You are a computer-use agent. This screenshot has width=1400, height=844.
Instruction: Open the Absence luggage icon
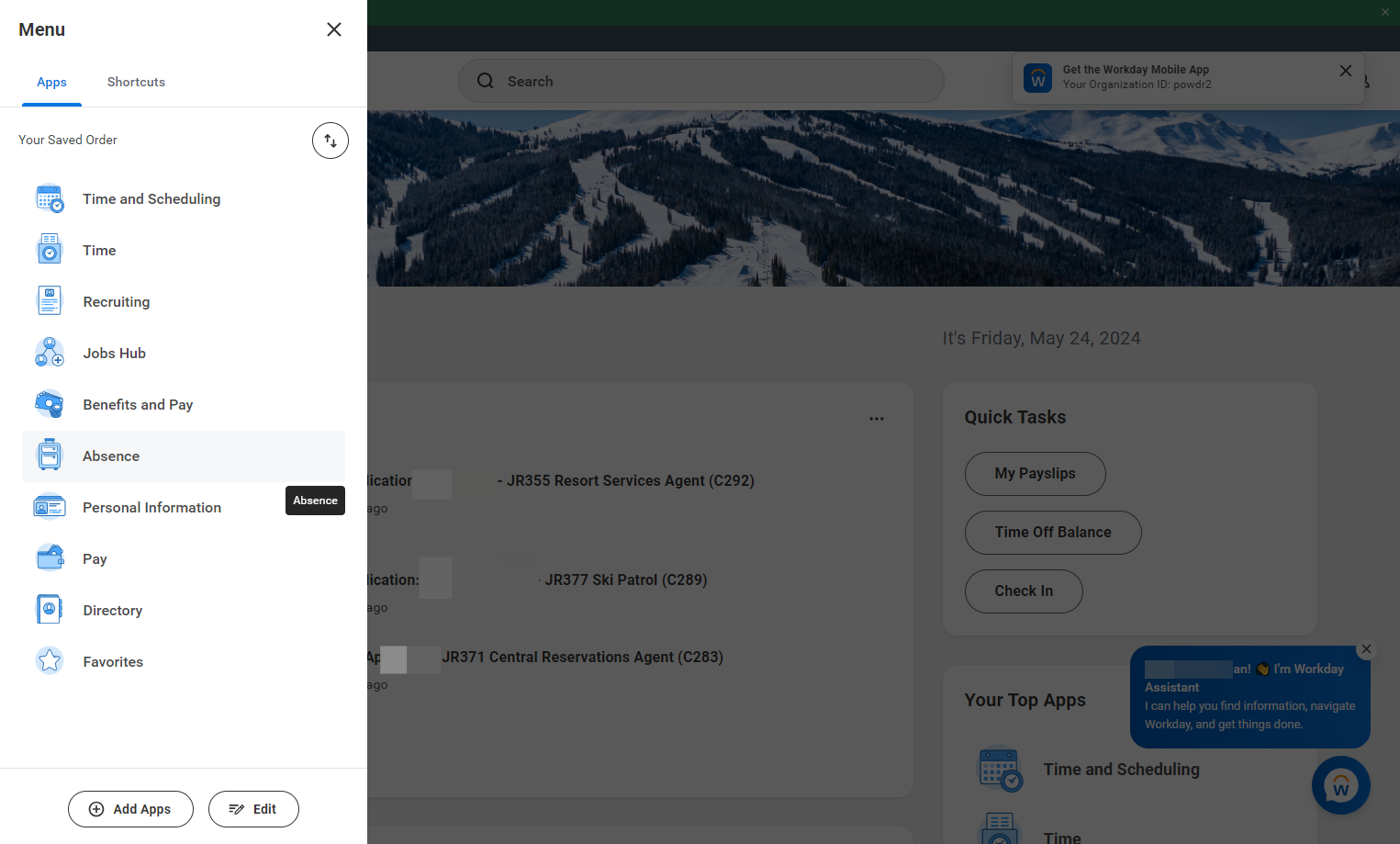tap(50, 456)
